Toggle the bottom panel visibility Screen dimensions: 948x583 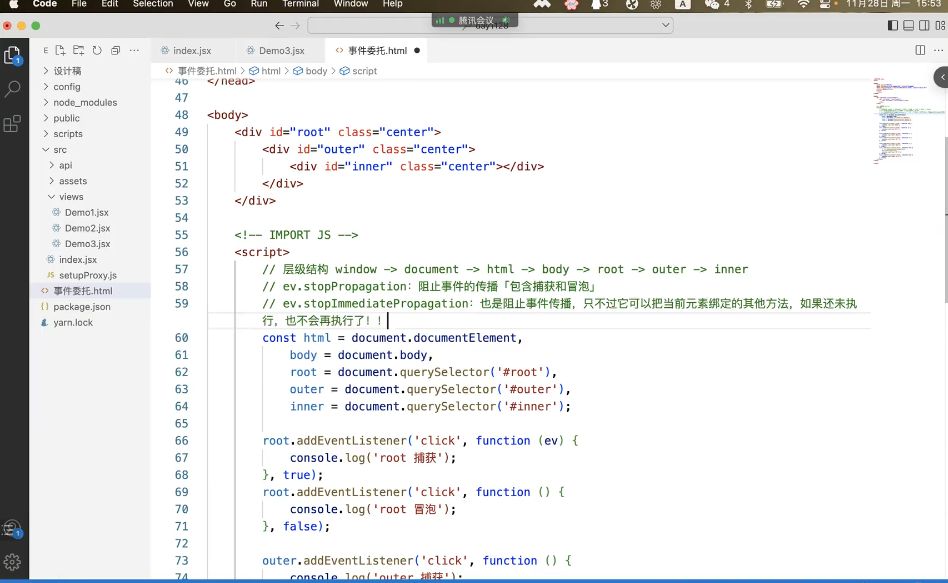point(908,25)
